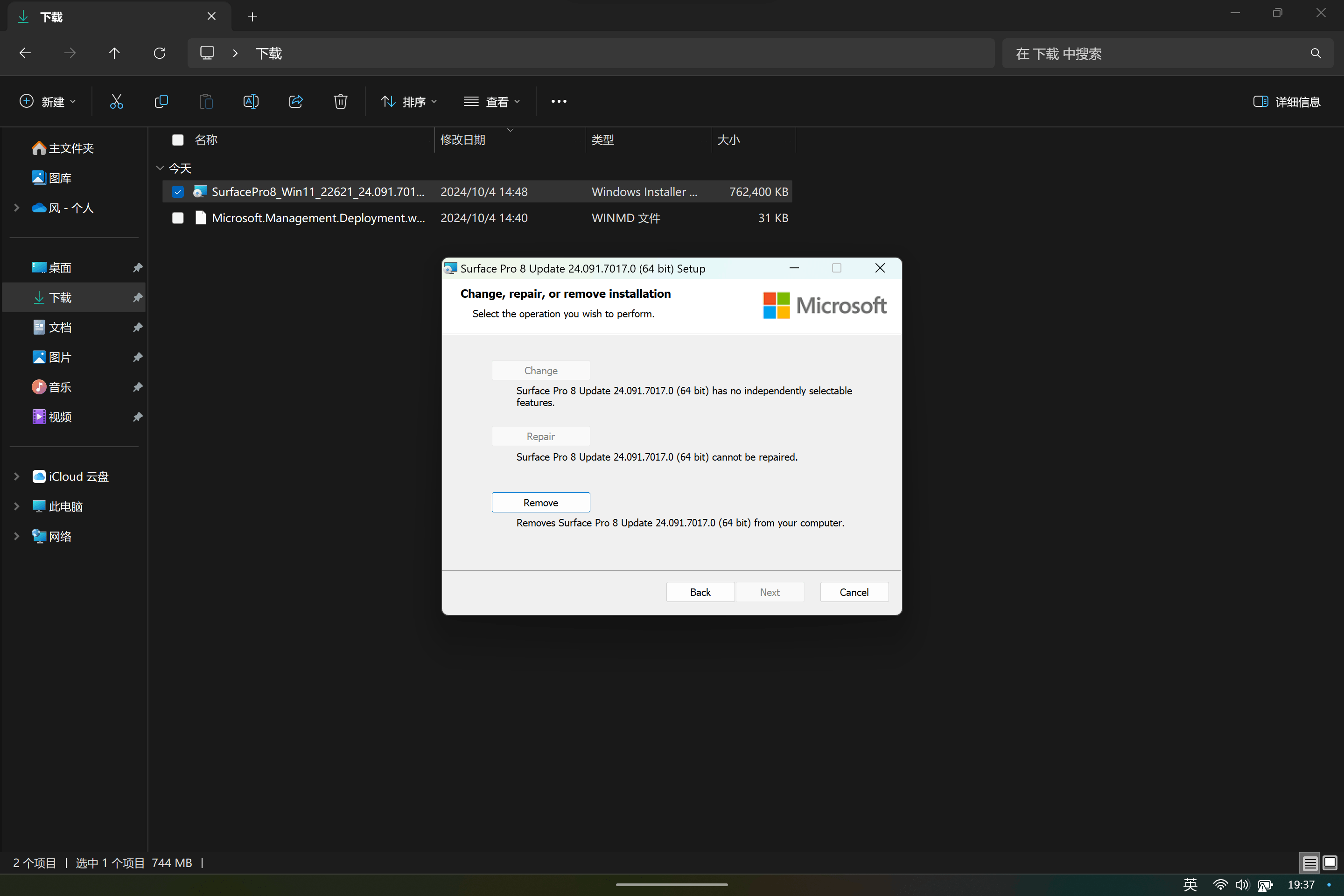Click Cancel in the Setup dialog
Screen dimensions: 1344x896
click(x=854, y=592)
